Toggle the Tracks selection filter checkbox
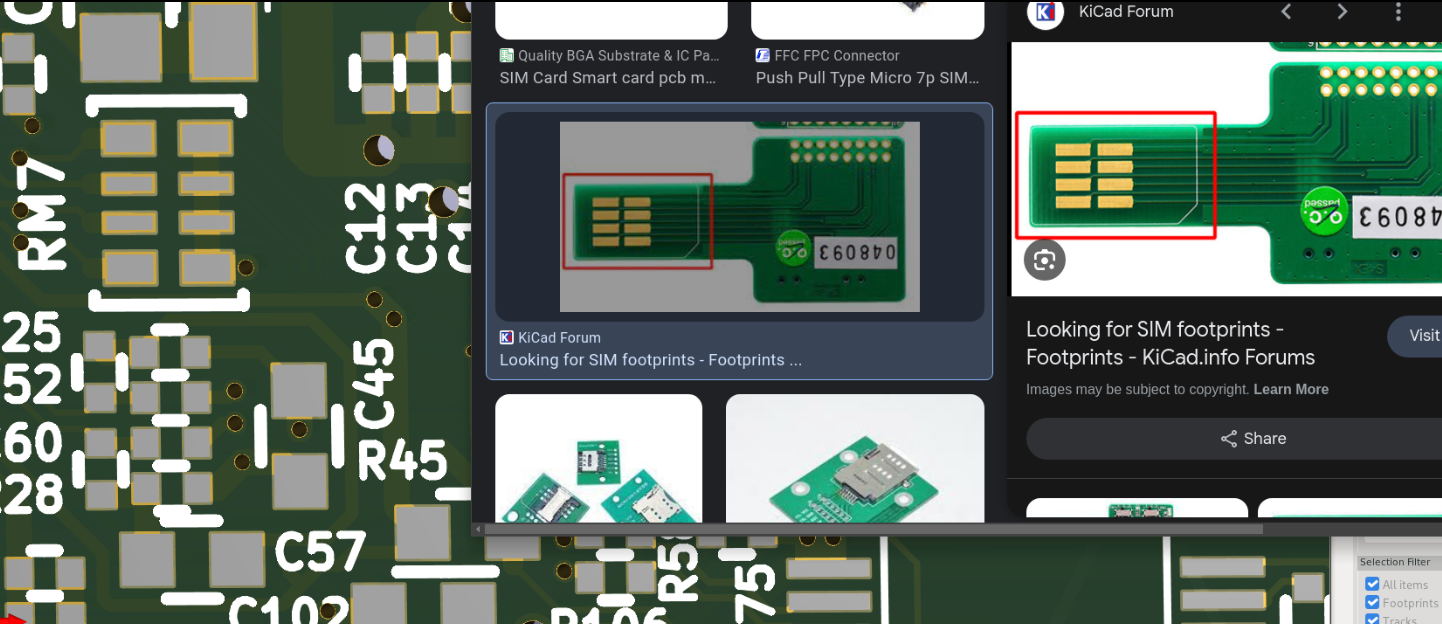Viewport: 1442px width, 624px height. coord(1372,619)
